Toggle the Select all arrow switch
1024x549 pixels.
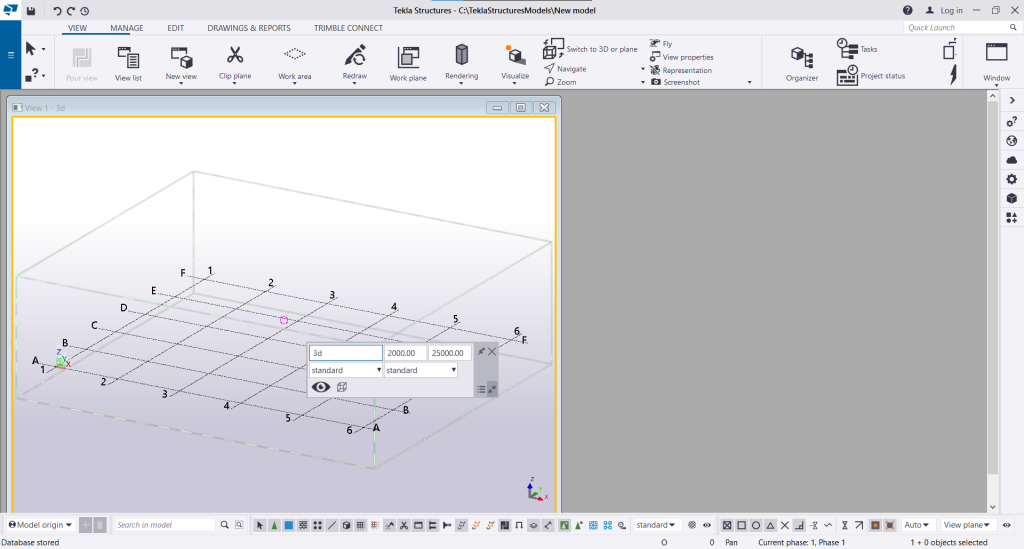(x=260, y=525)
